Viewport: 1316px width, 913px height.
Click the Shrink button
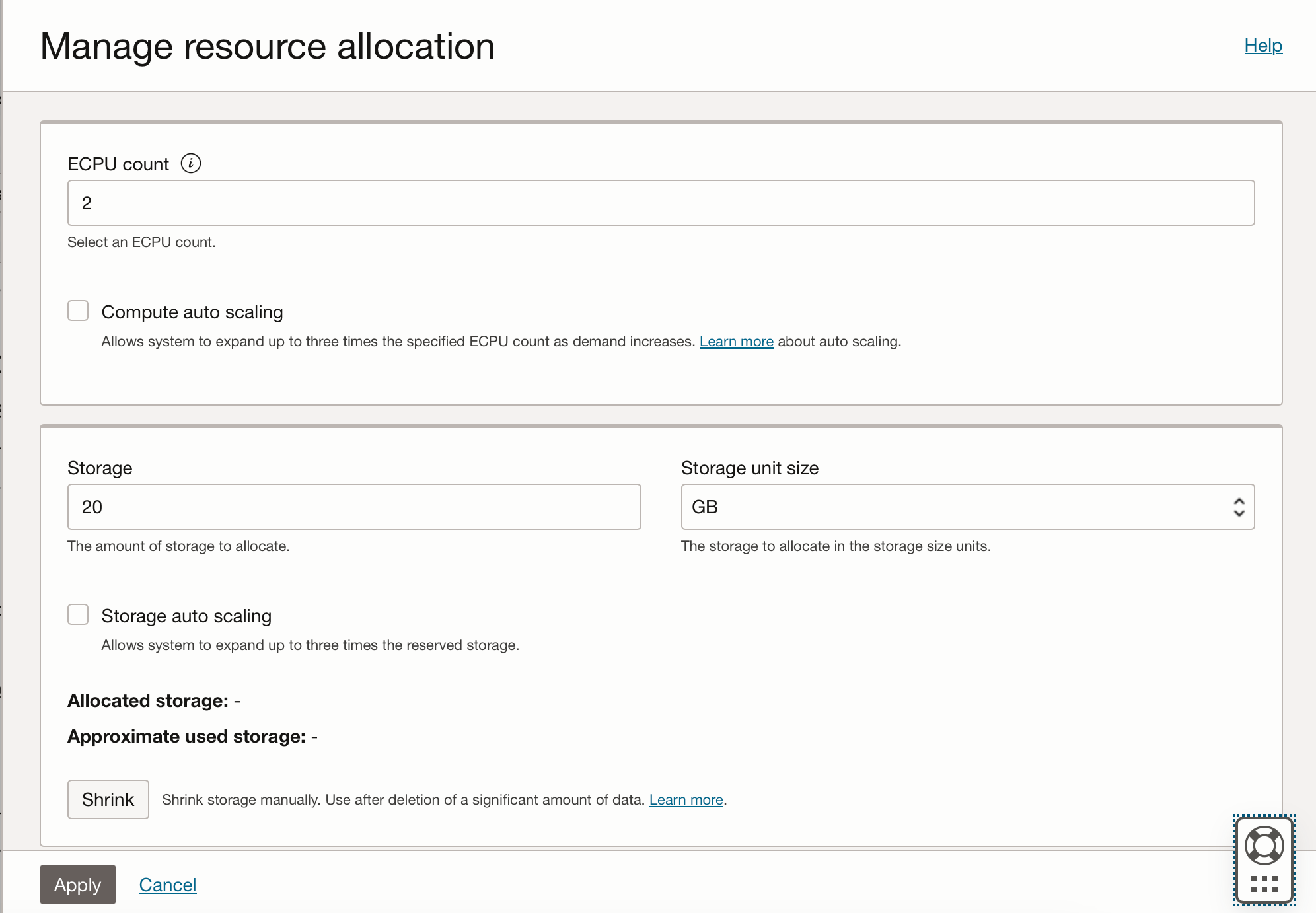coord(108,799)
